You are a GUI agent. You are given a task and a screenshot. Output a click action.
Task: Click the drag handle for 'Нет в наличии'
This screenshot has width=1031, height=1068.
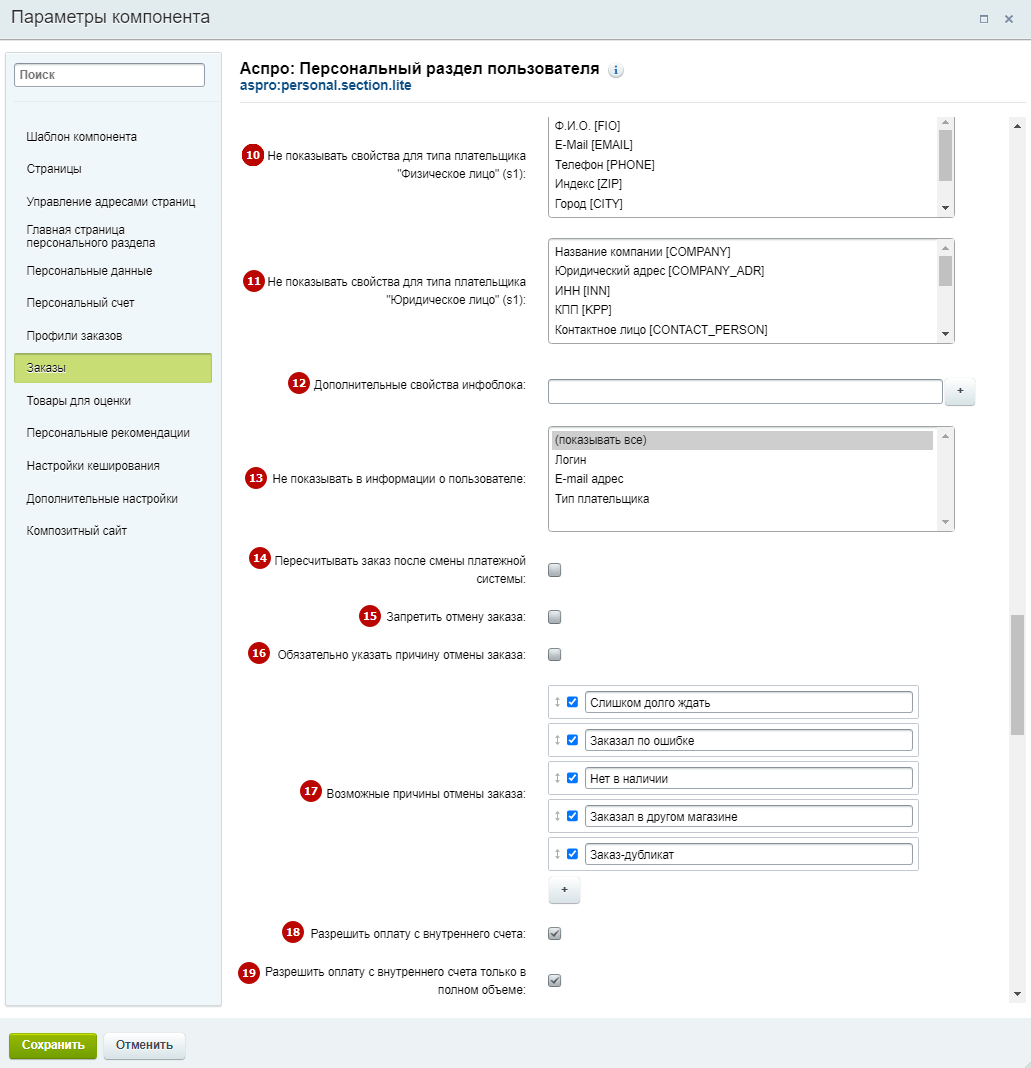[x=557, y=778]
